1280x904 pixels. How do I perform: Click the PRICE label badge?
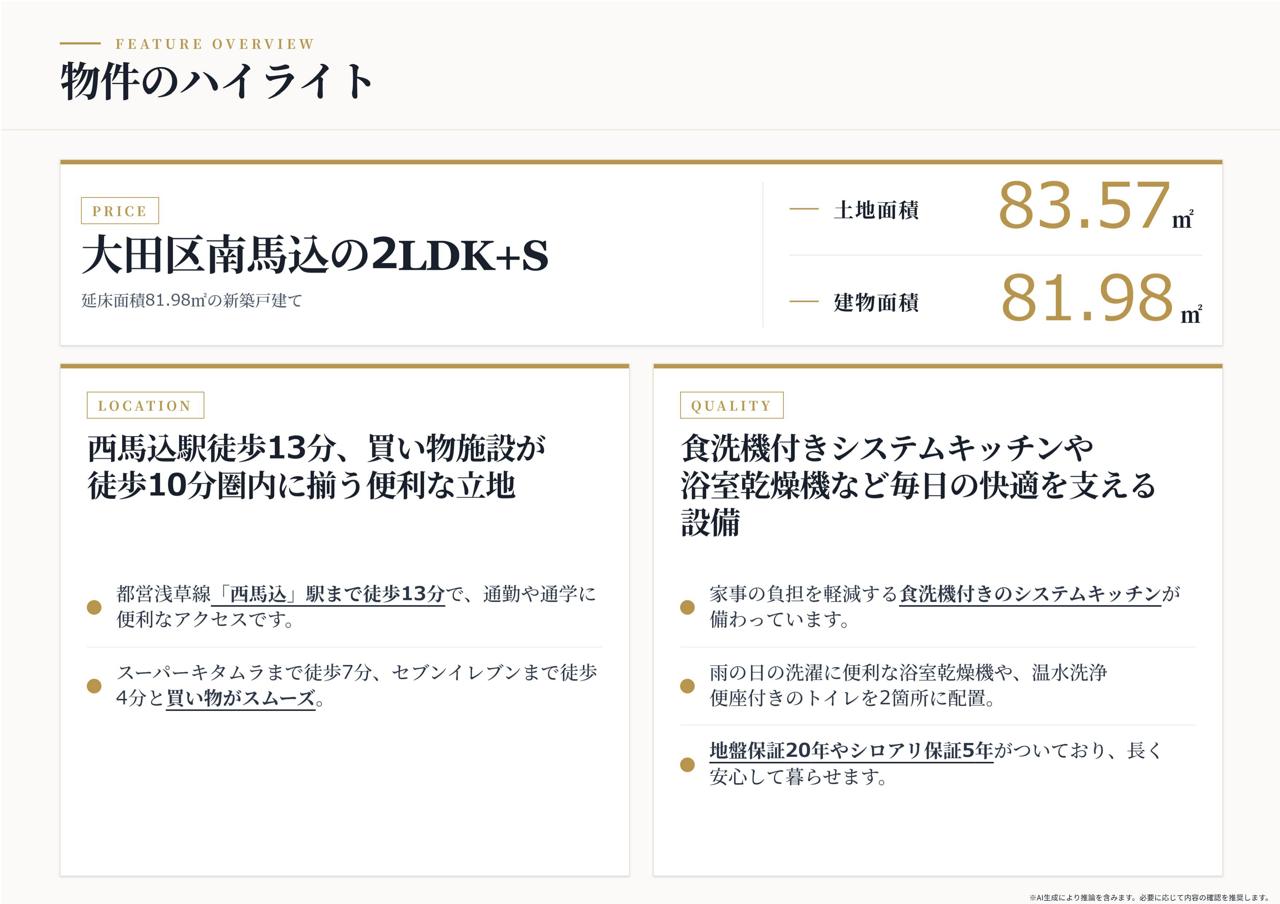point(120,211)
